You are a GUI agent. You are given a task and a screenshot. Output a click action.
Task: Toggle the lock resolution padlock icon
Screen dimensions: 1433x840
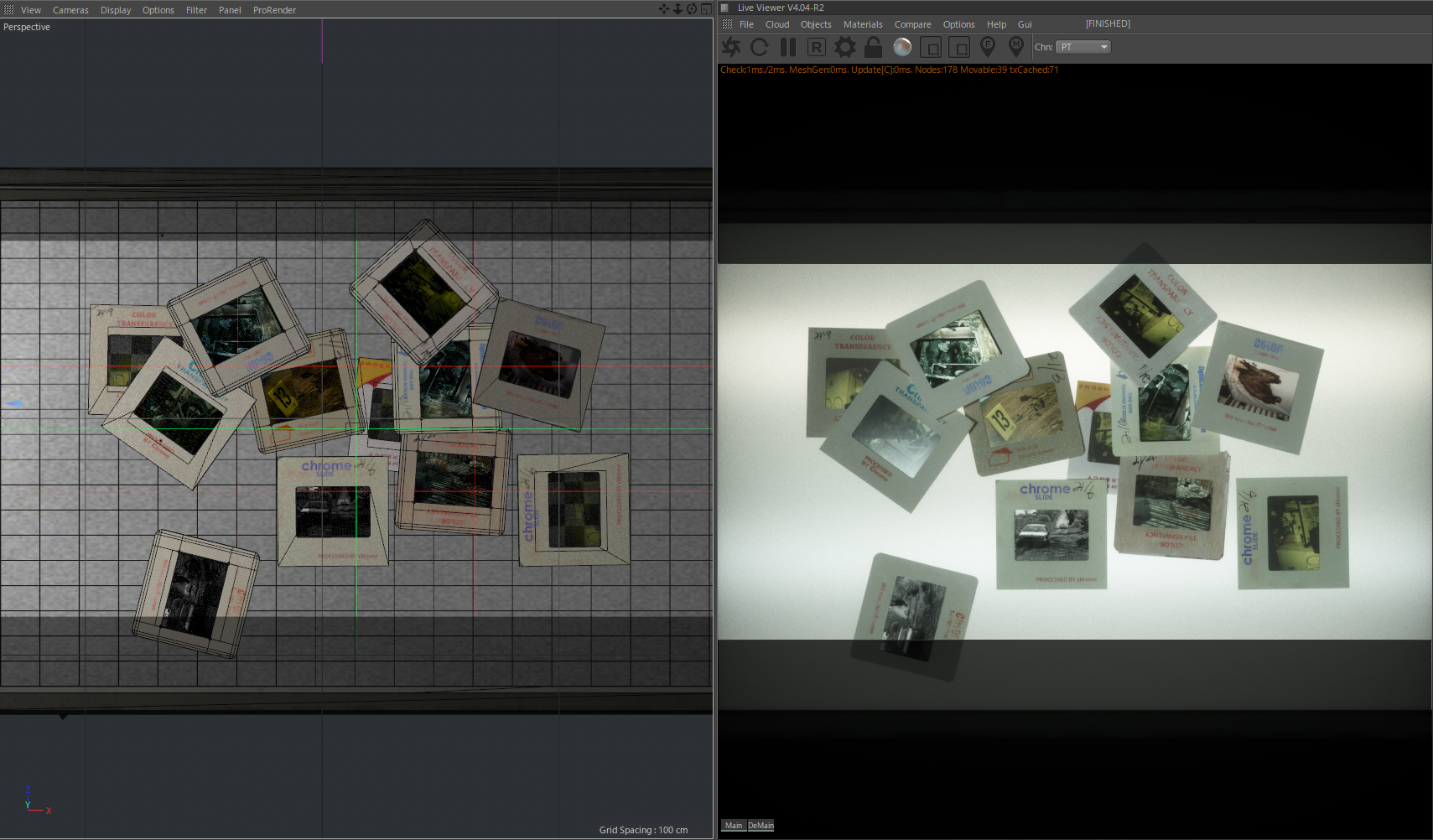tap(873, 47)
